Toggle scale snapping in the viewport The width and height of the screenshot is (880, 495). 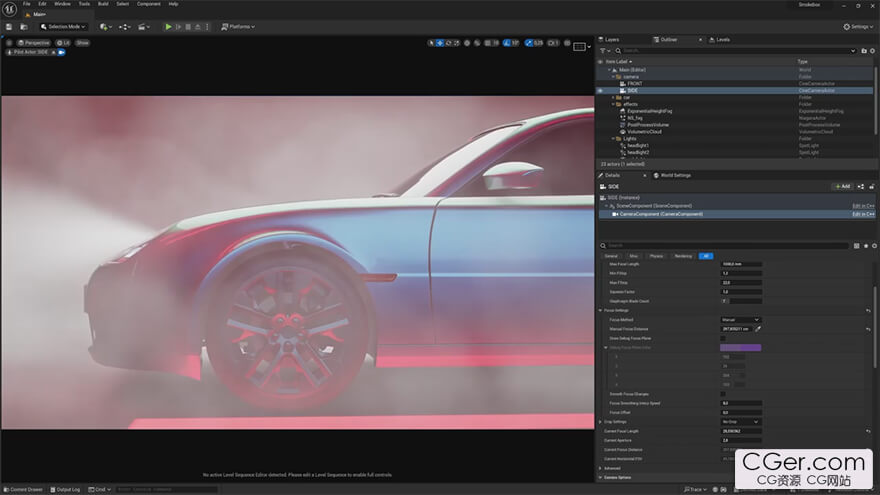[x=529, y=43]
